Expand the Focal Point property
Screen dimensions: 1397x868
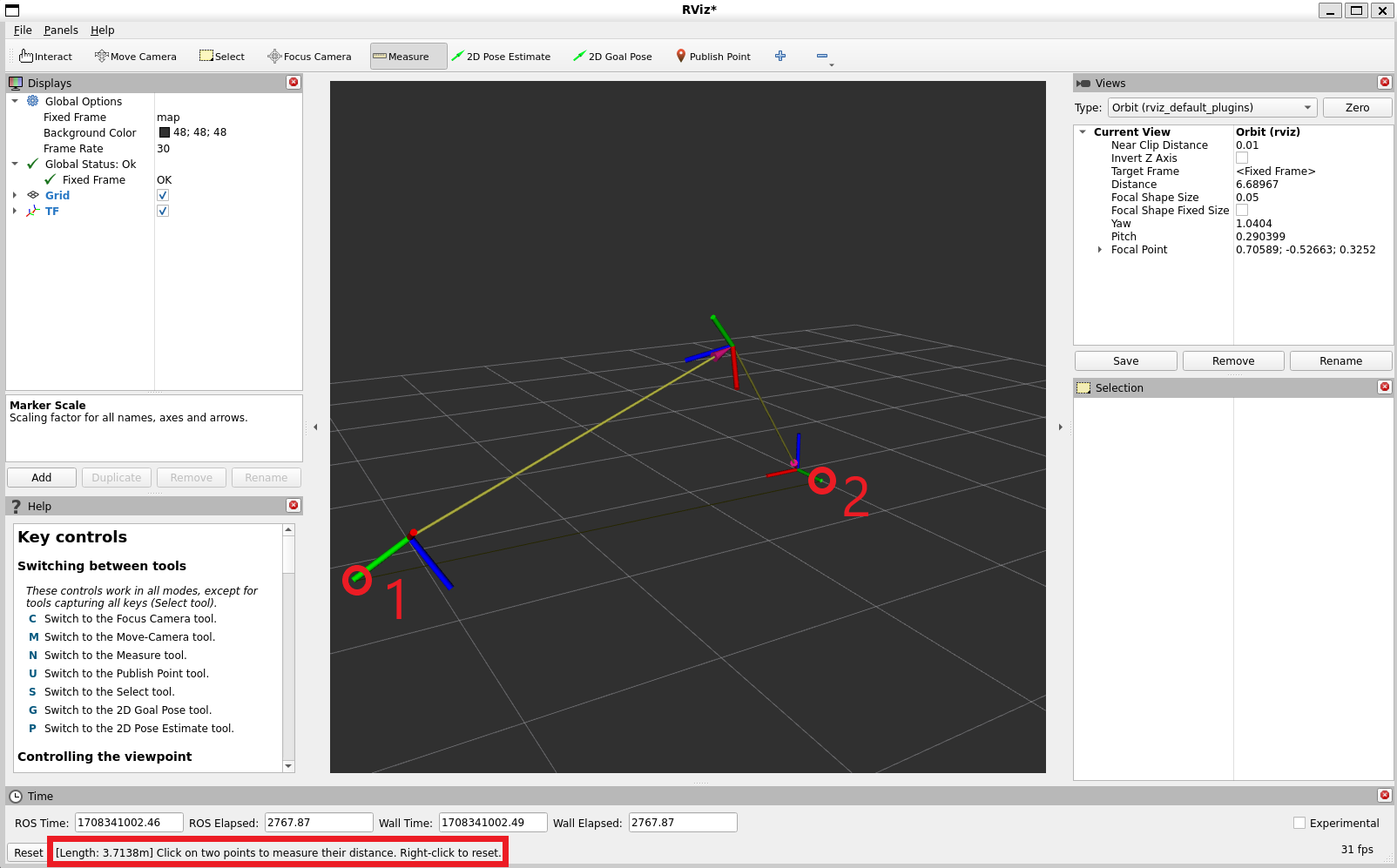tap(1100, 250)
